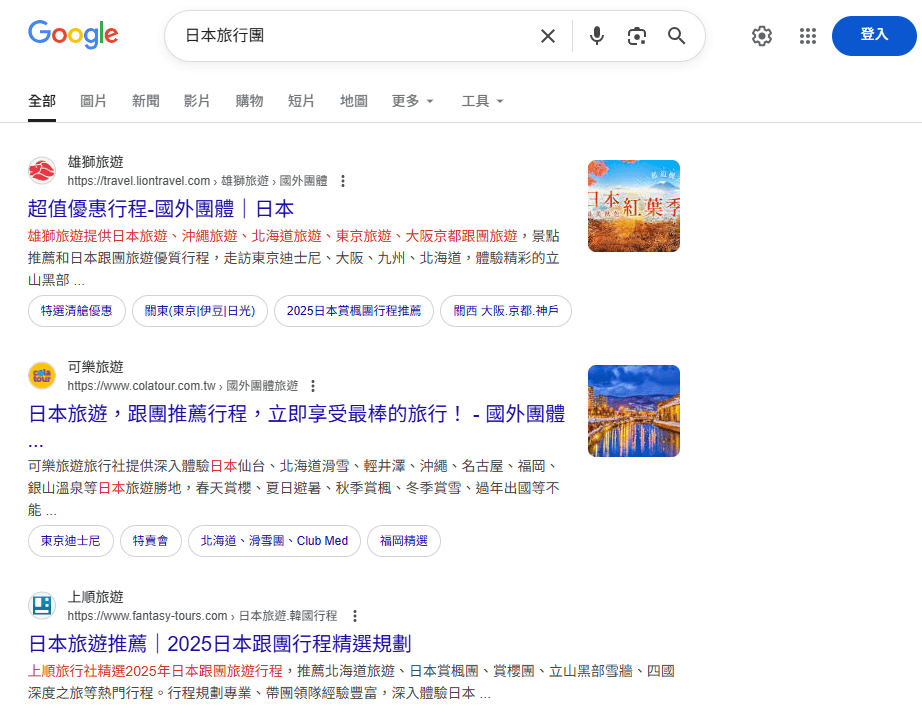The height and width of the screenshot is (718, 922).
Task: Open Google Lens image search
Action: pos(637,36)
